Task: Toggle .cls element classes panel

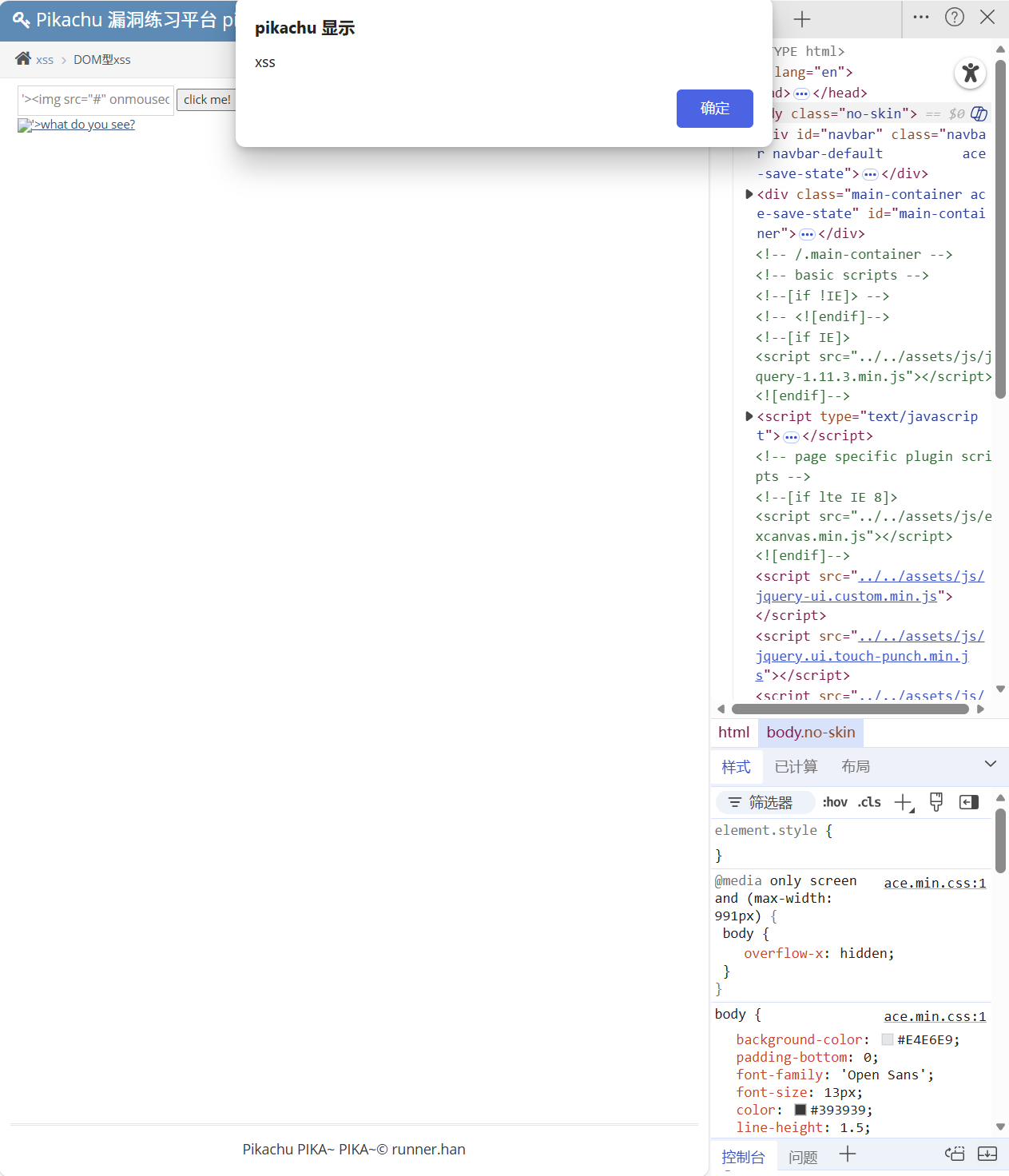Action: [x=869, y=802]
